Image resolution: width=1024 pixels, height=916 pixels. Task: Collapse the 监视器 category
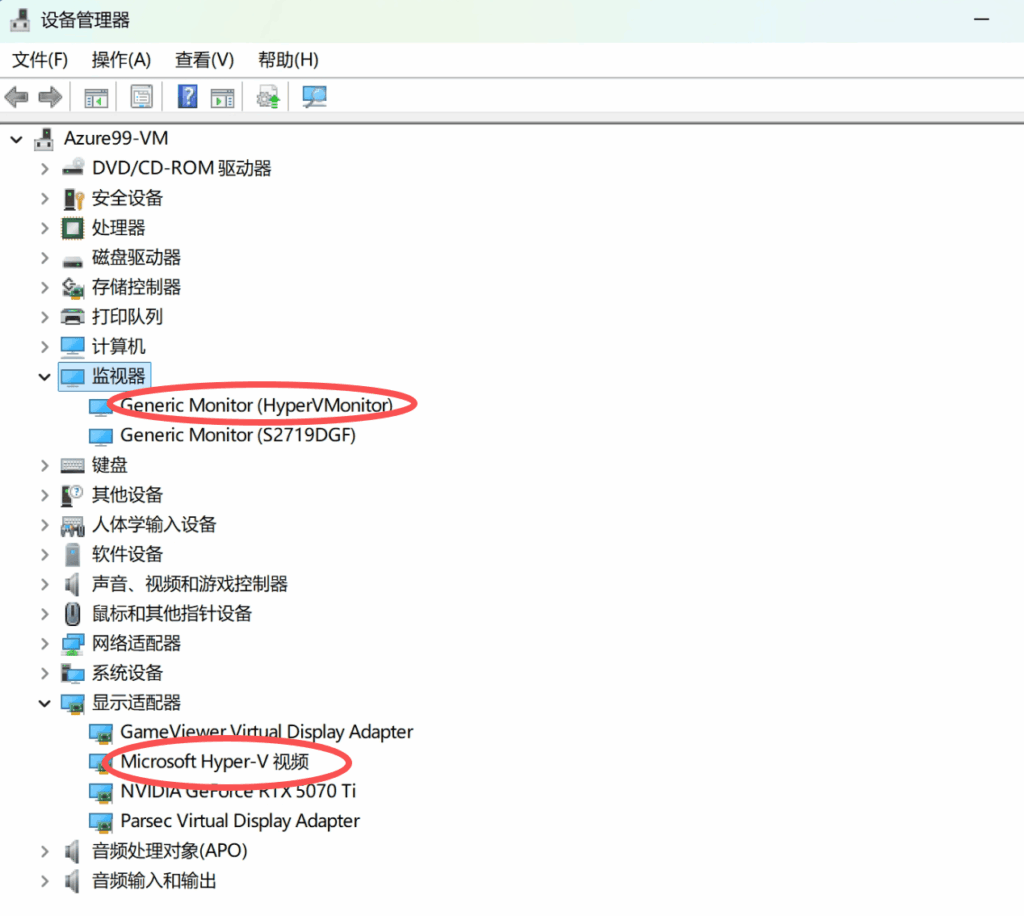44,377
